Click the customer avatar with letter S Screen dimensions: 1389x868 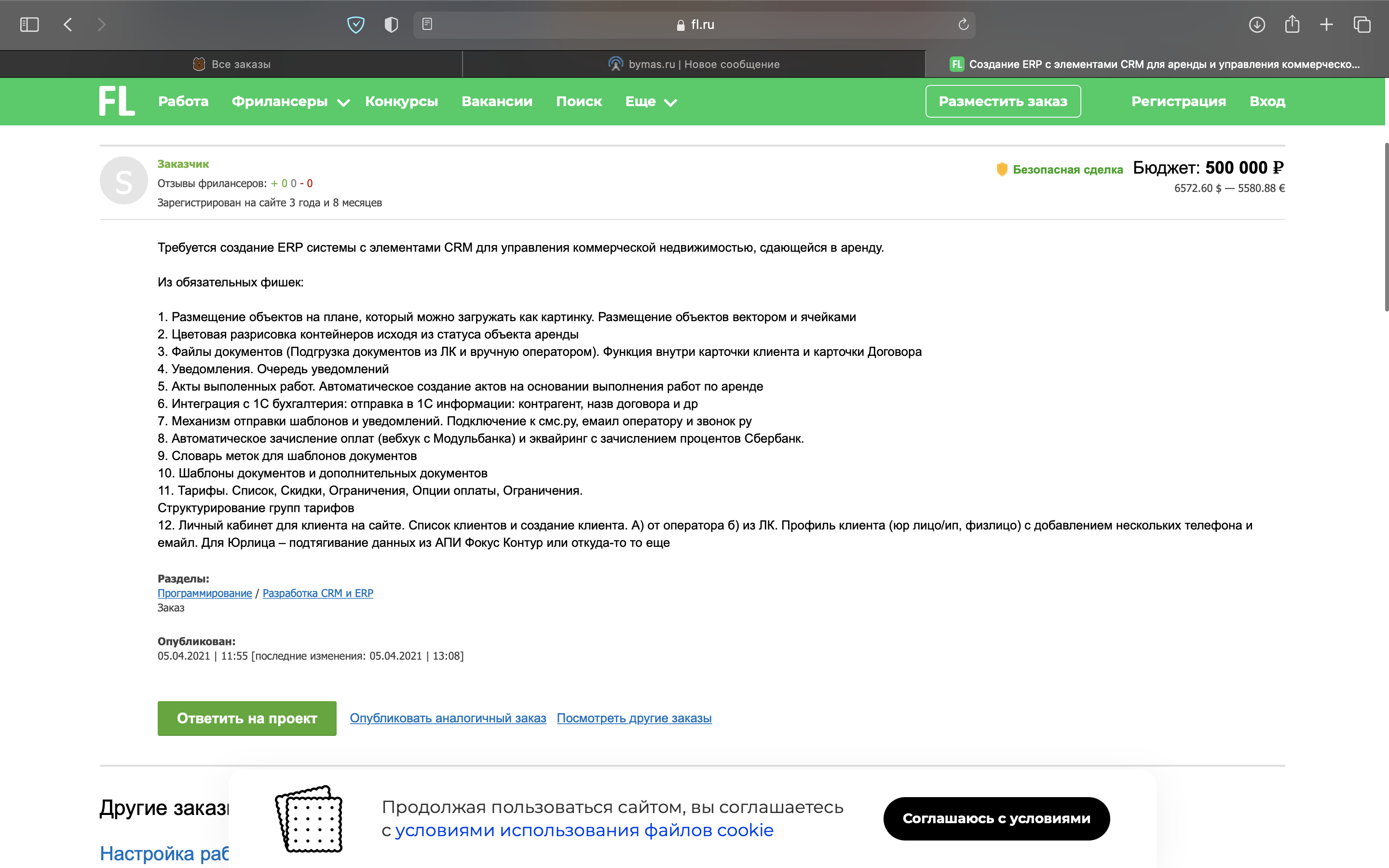pyautogui.click(x=124, y=181)
